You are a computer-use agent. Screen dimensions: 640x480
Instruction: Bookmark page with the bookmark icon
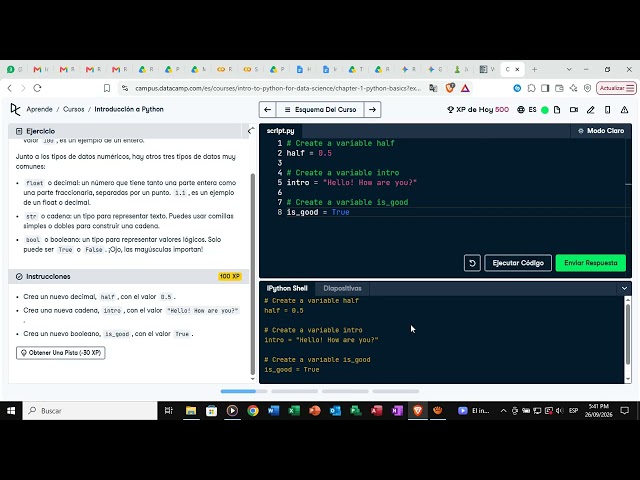pyautogui.click(x=107, y=88)
